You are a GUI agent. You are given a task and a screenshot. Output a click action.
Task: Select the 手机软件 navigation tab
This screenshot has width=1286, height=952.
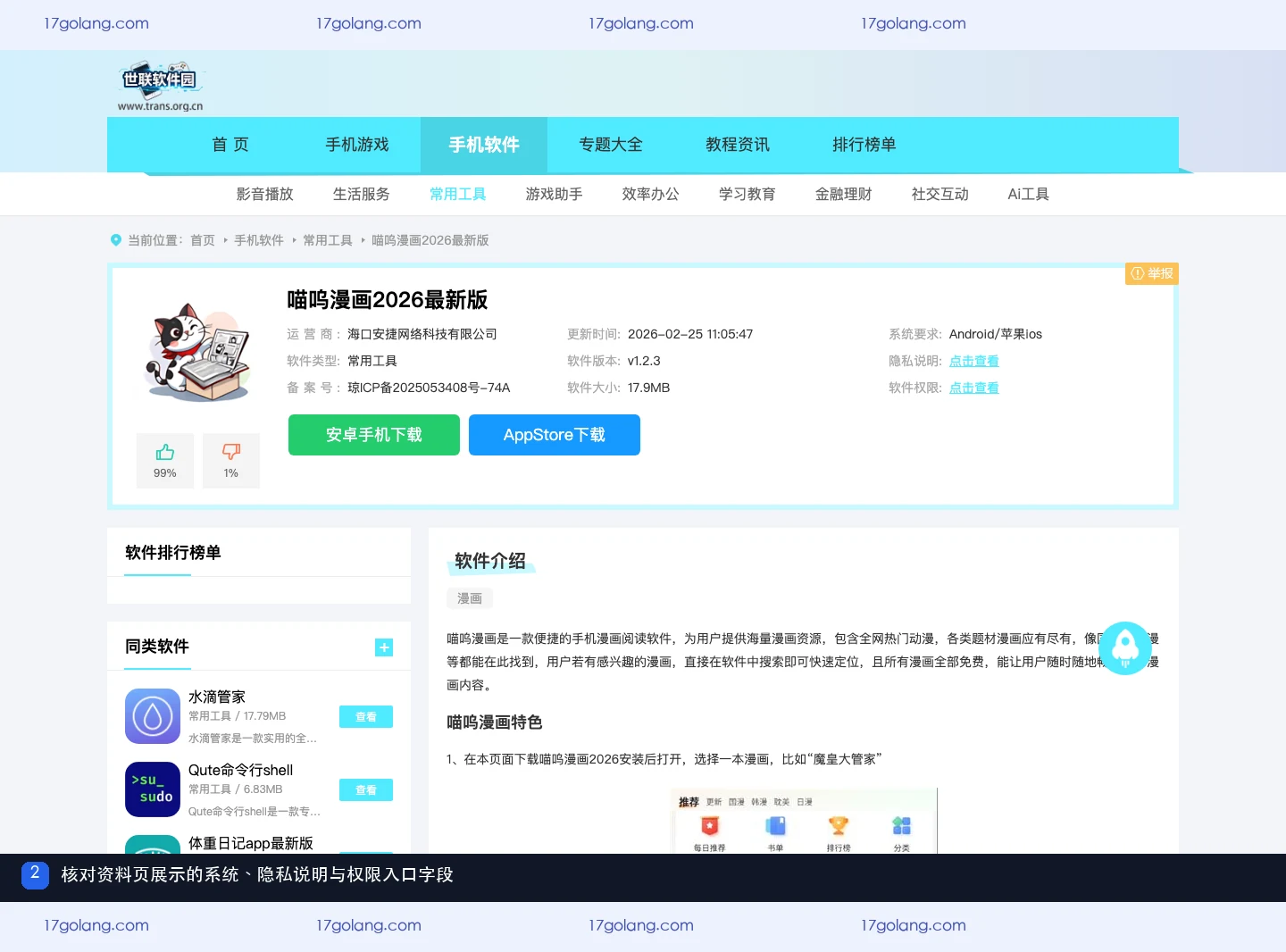tap(484, 145)
